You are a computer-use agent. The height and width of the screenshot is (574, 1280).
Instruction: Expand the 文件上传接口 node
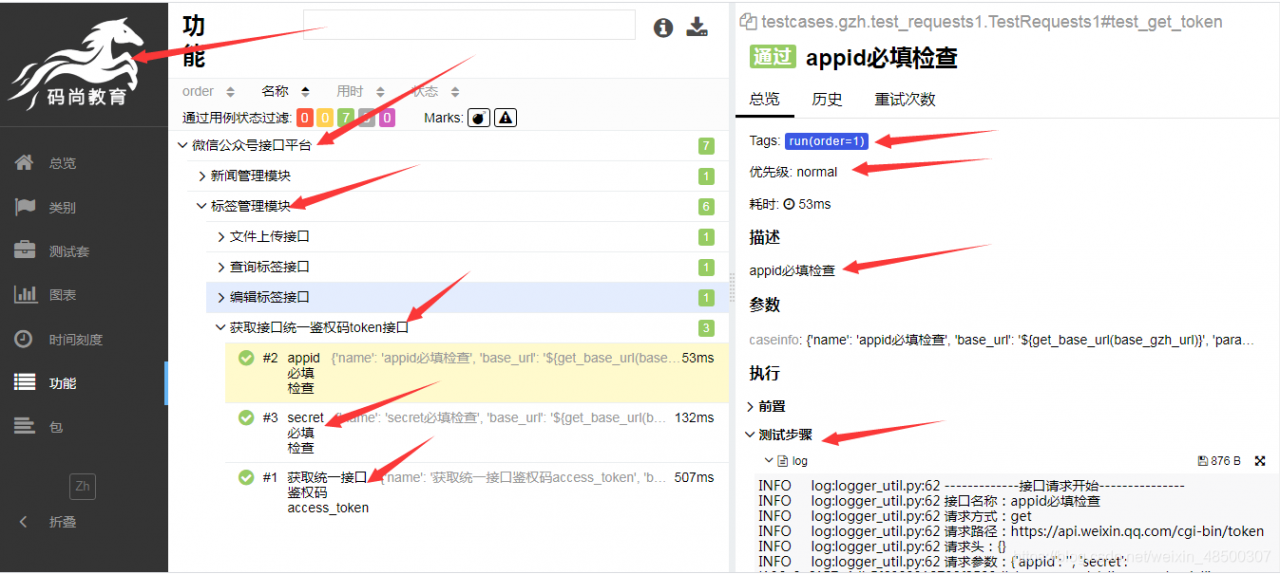click(221, 237)
